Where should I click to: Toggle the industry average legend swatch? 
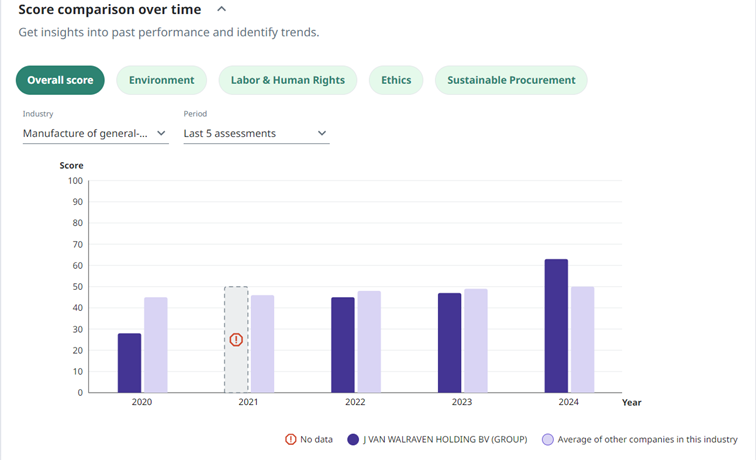pos(547,439)
